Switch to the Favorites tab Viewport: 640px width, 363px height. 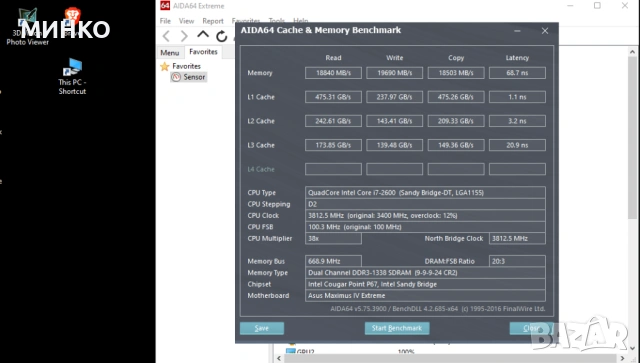pyautogui.click(x=203, y=52)
